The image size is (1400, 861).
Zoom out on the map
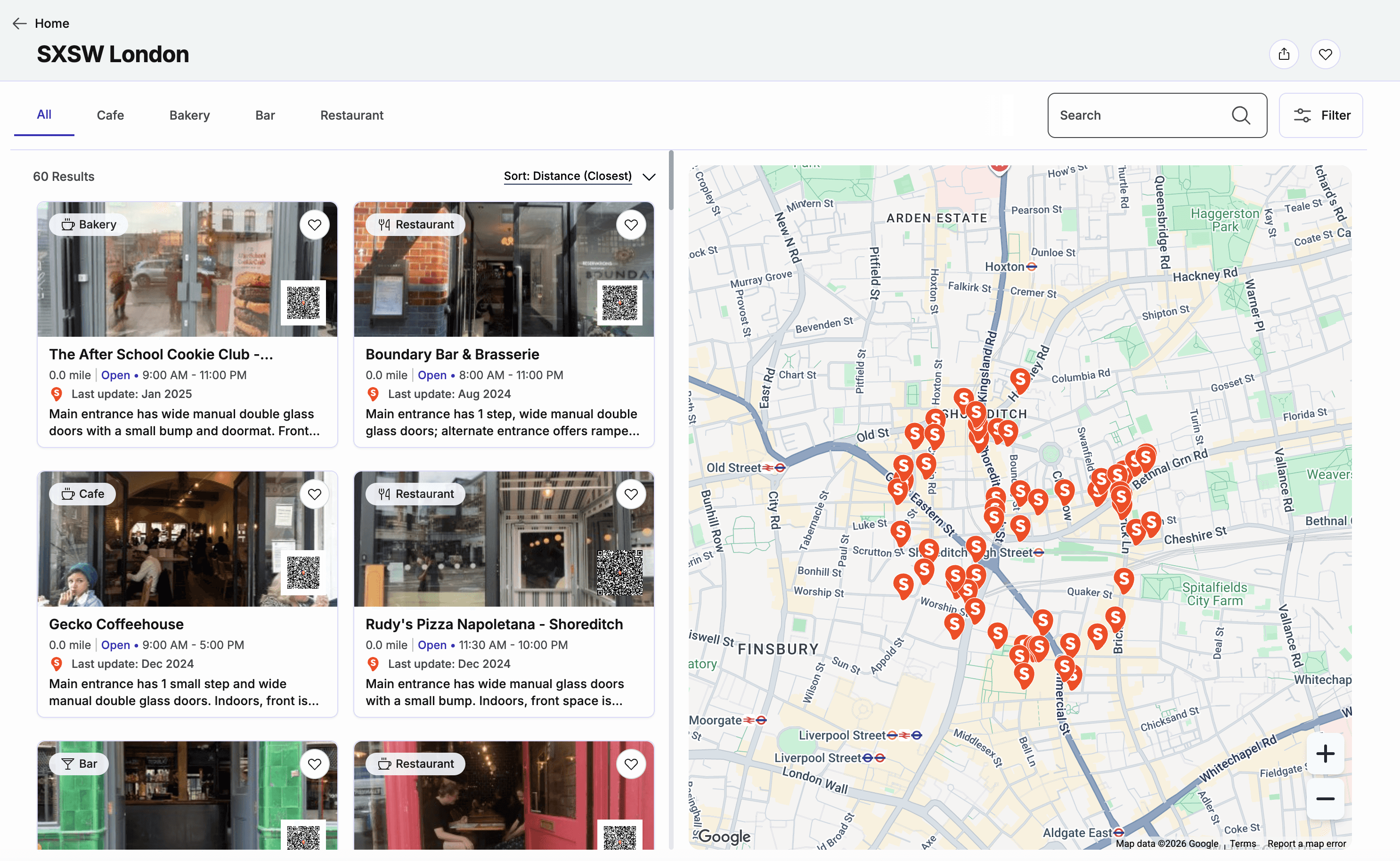(x=1325, y=798)
